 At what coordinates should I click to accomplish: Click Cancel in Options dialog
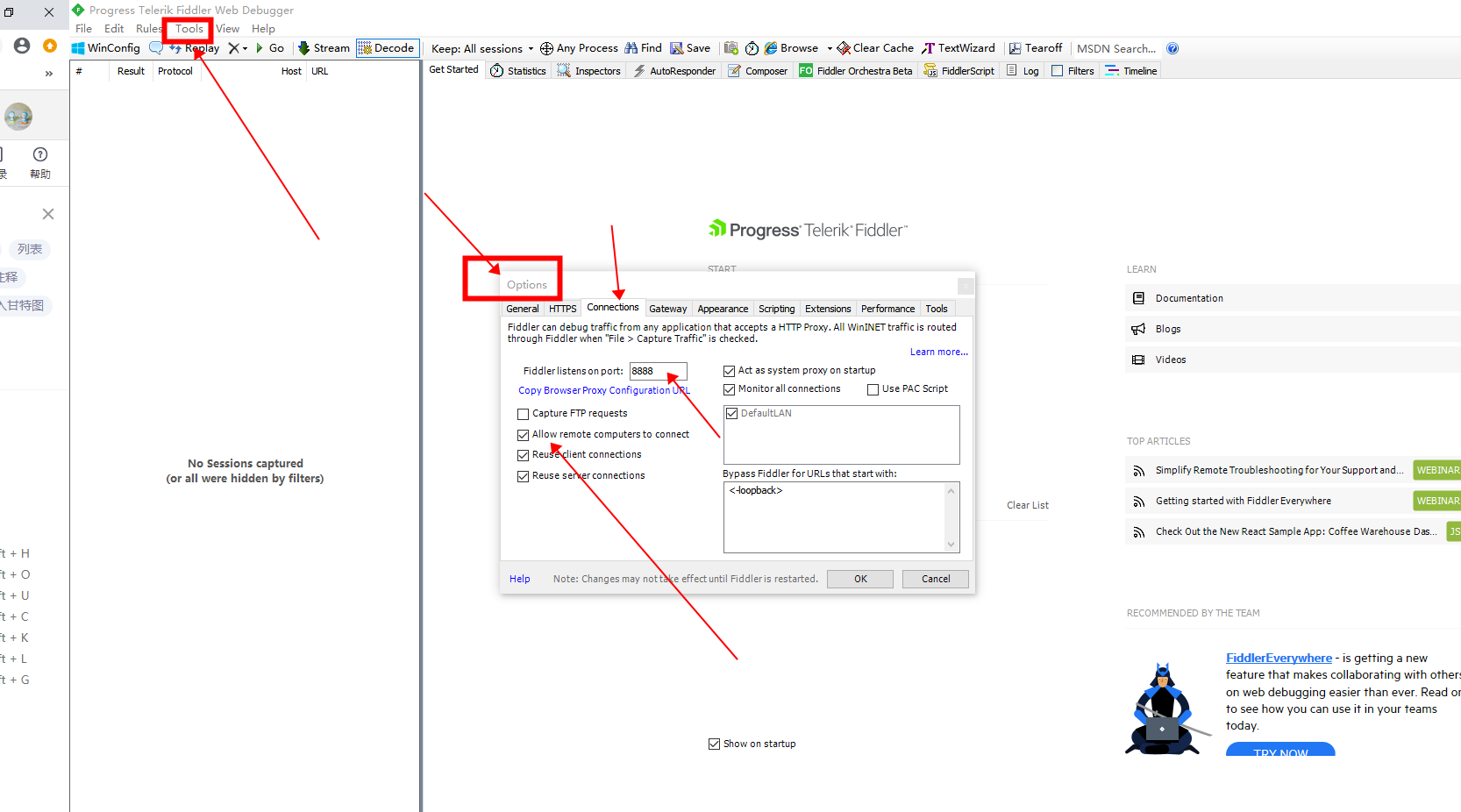pyautogui.click(x=936, y=579)
